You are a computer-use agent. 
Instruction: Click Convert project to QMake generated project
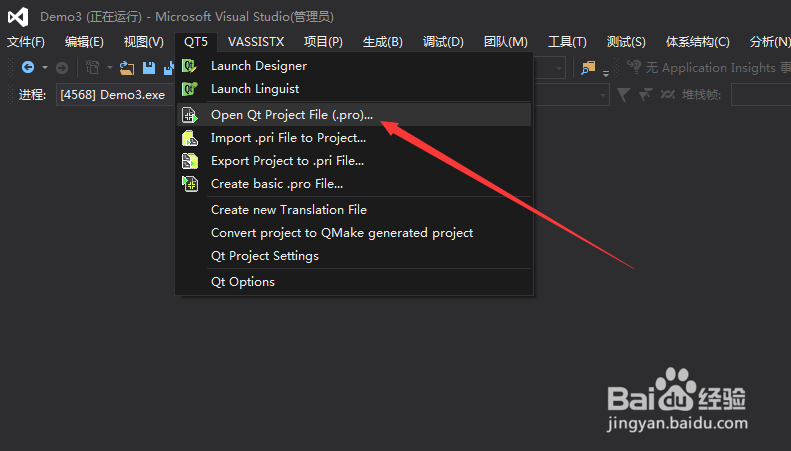pyautogui.click(x=341, y=233)
